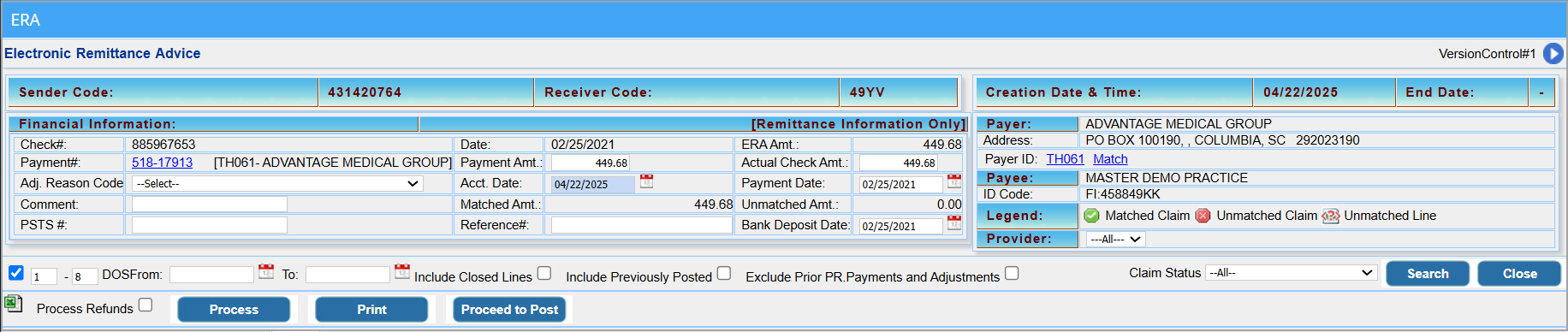Open the TH061 payer ID link
Viewport: 1568px width, 332px height.
[x=1066, y=159]
